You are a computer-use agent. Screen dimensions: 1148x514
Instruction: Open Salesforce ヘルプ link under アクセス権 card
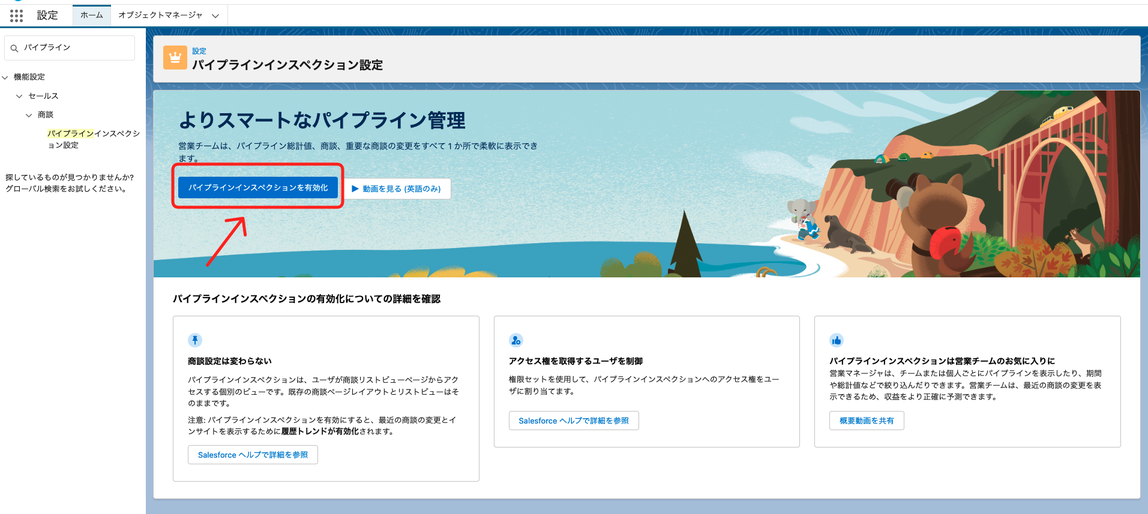click(x=574, y=421)
